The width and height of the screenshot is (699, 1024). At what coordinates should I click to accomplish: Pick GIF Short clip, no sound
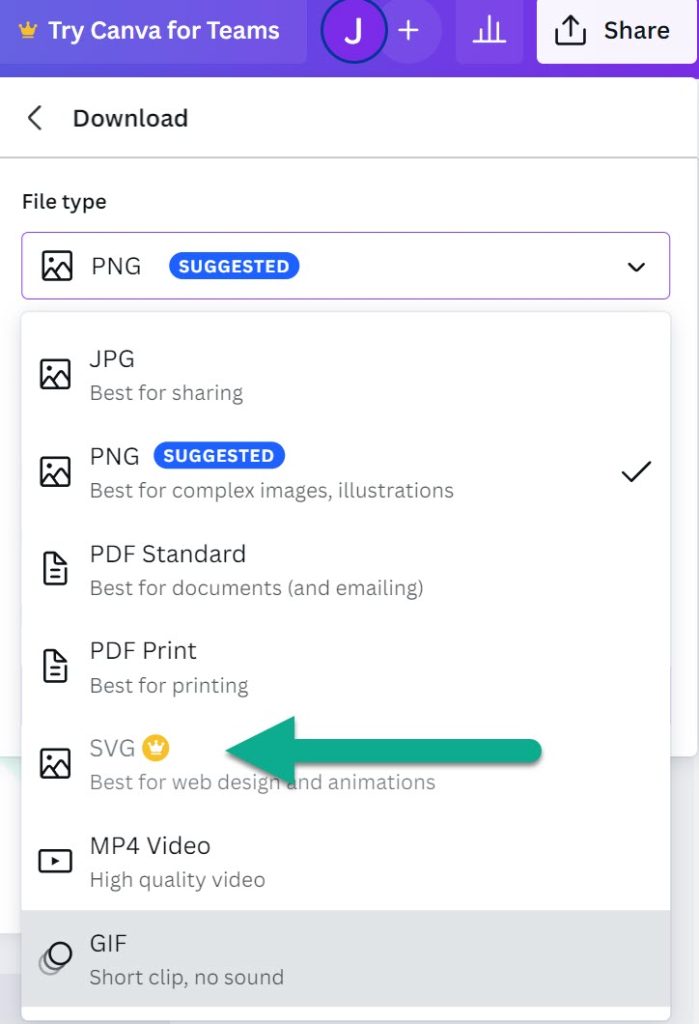(346, 959)
